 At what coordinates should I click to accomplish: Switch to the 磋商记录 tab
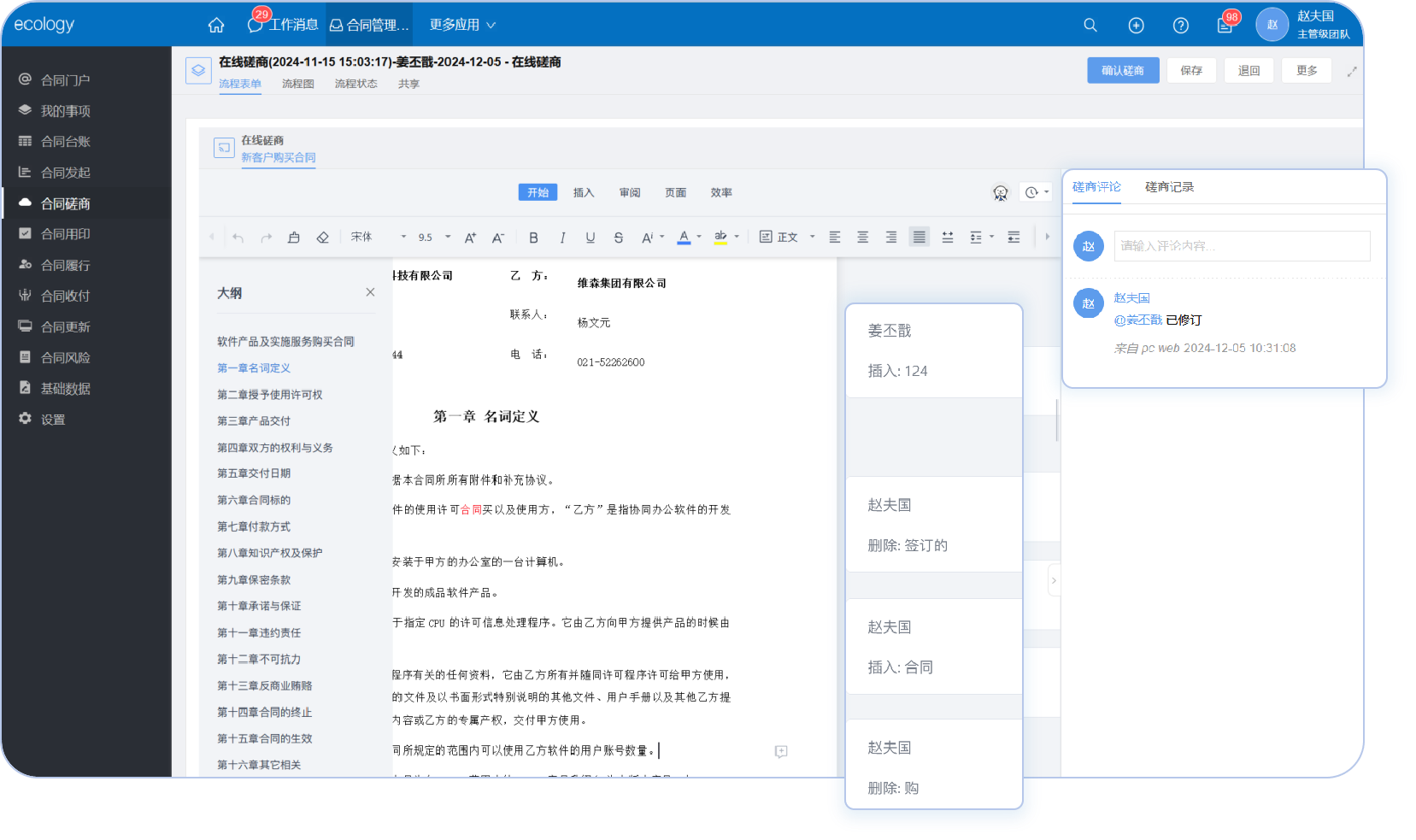click(x=1169, y=187)
